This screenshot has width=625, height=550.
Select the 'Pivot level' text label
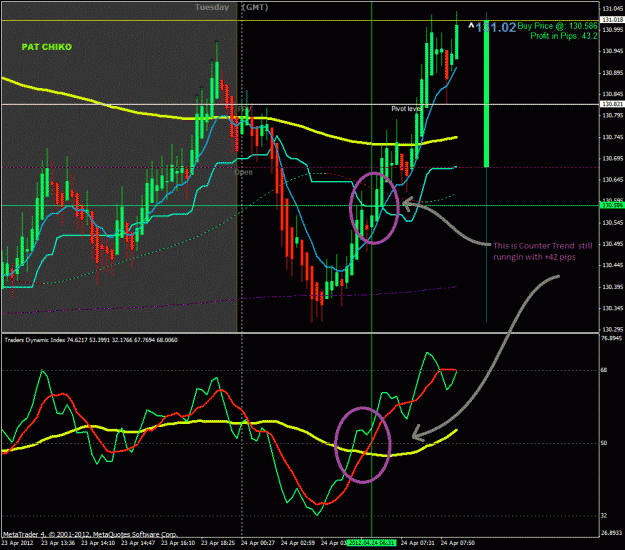click(x=406, y=109)
